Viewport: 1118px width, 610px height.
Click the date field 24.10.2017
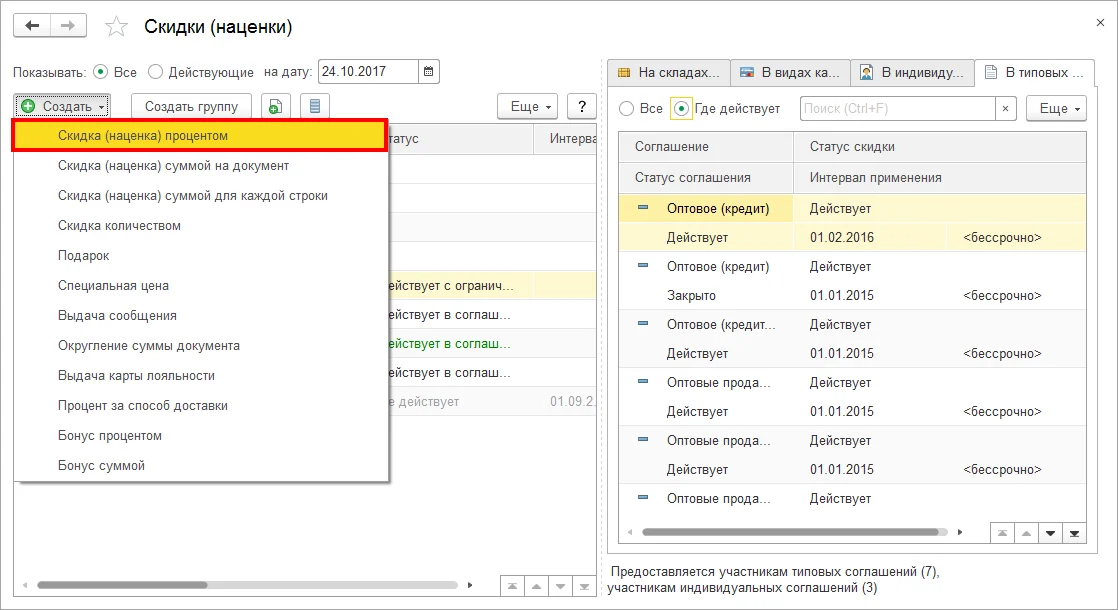pos(368,71)
